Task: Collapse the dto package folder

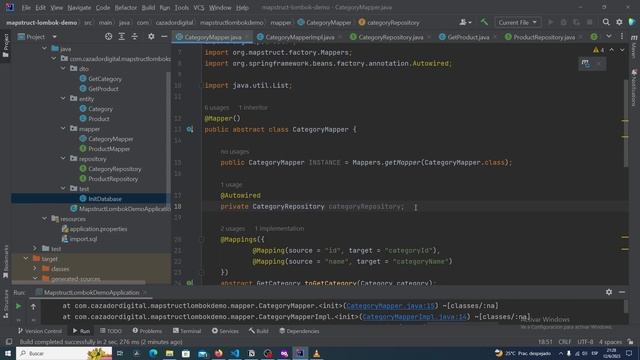Action: (x=63, y=69)
